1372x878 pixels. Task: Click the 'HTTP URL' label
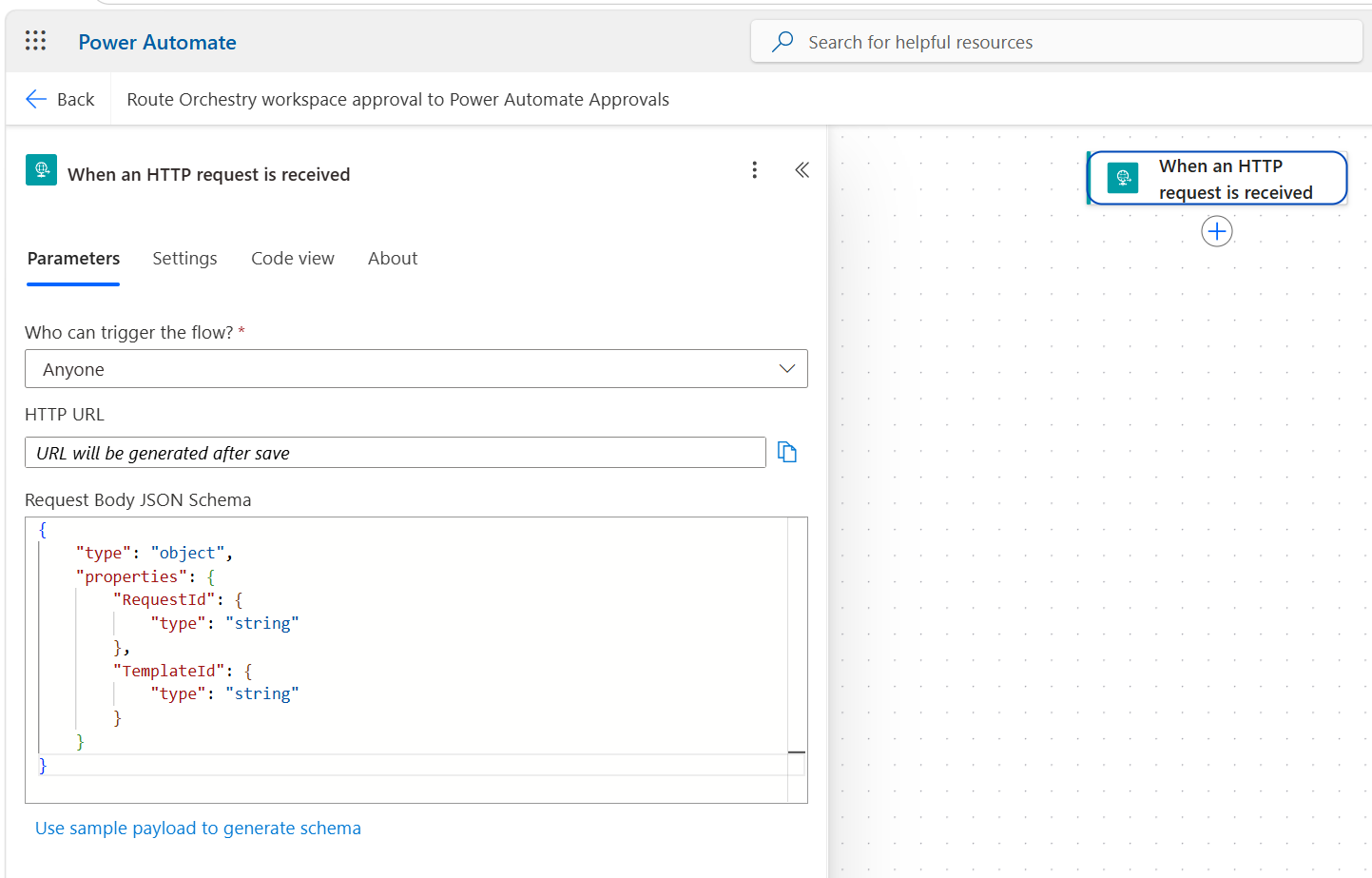pos(65,415)
